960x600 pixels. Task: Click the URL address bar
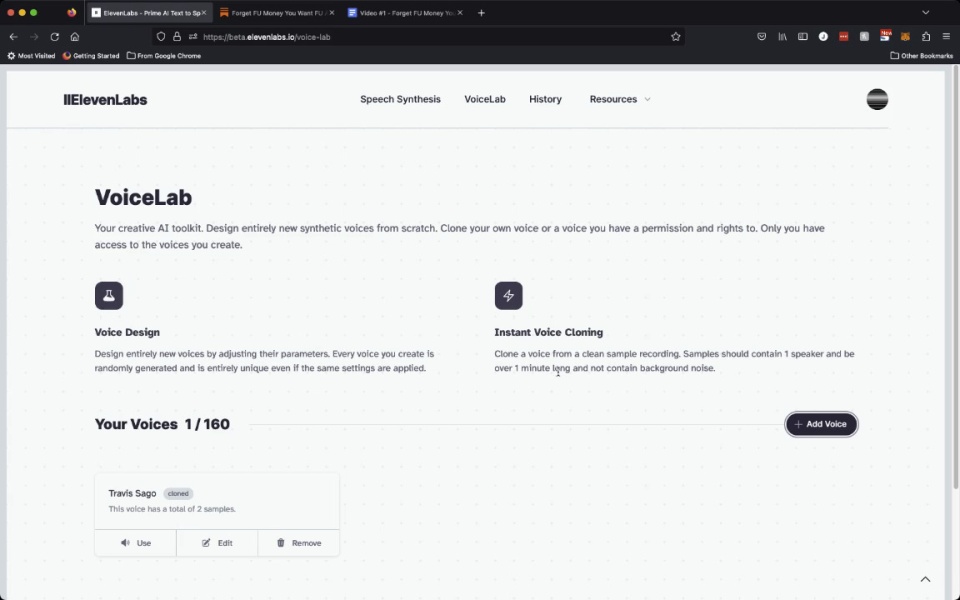418,37
